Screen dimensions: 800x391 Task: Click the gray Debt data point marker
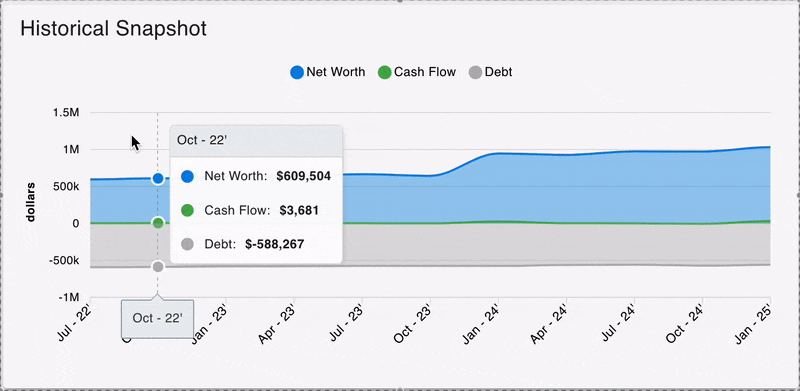point(158,266)
